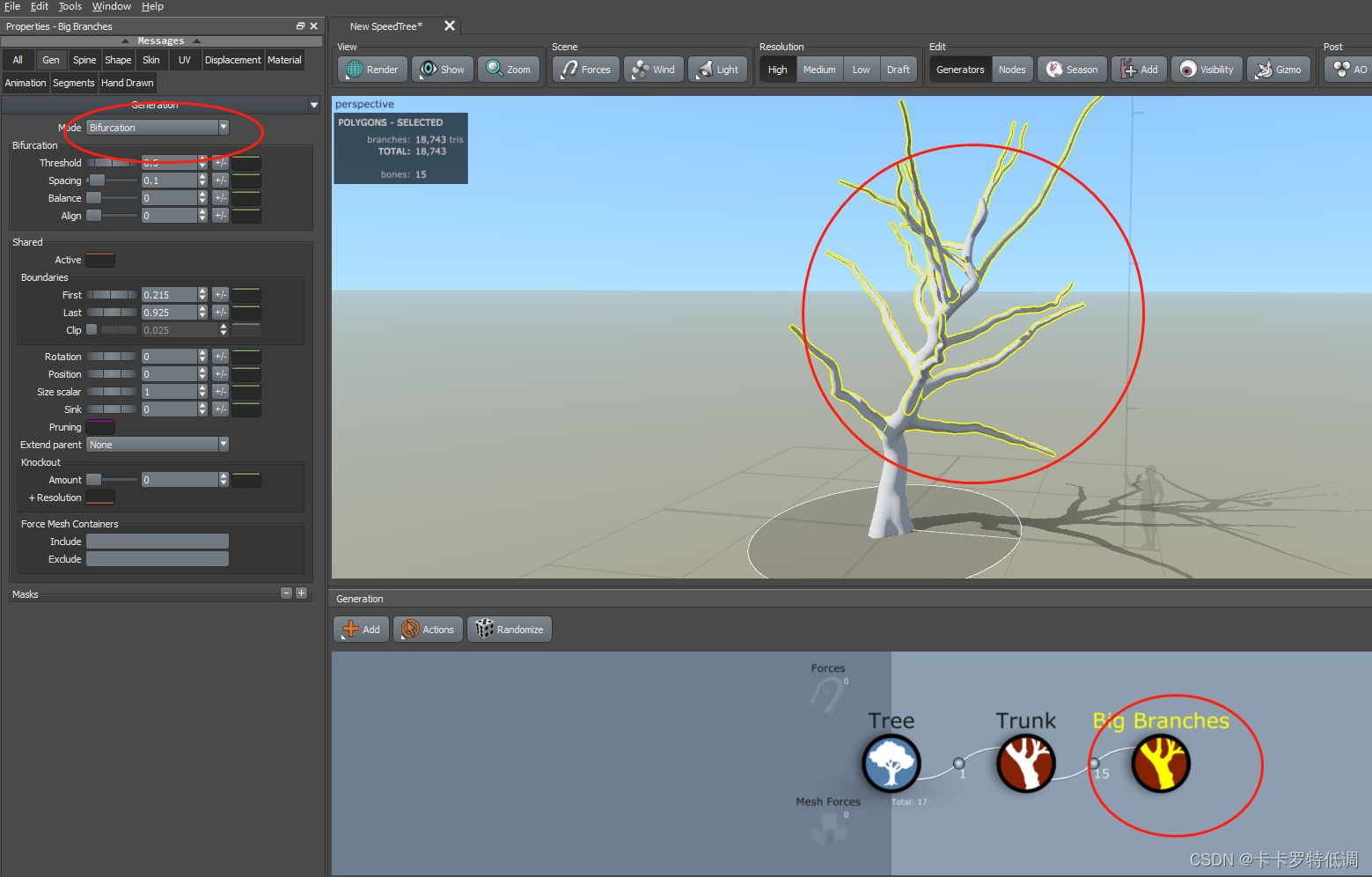Switch edit mode to Generators
The image size is (1372, 877).
coord(960,70)
